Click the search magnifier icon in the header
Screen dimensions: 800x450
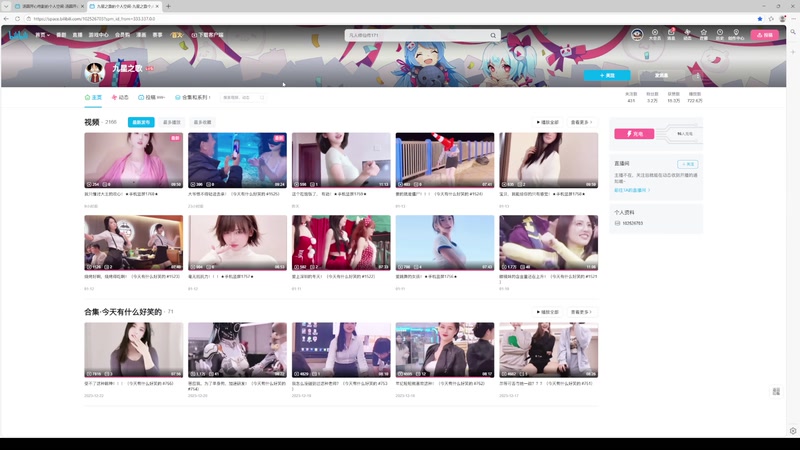pyautogui.click(x=493, y=35)
